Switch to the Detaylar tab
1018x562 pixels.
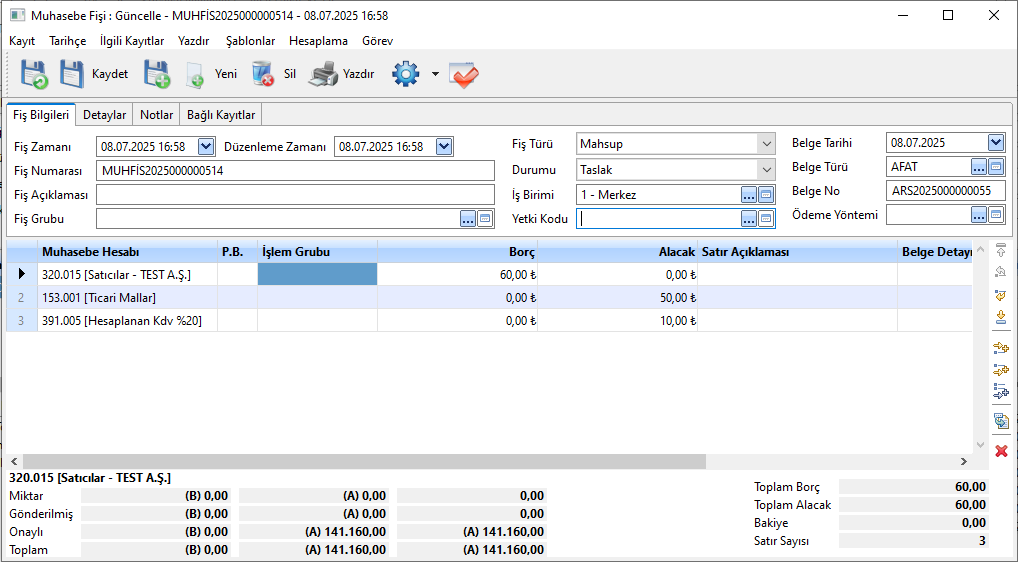[x=104, y=115]
